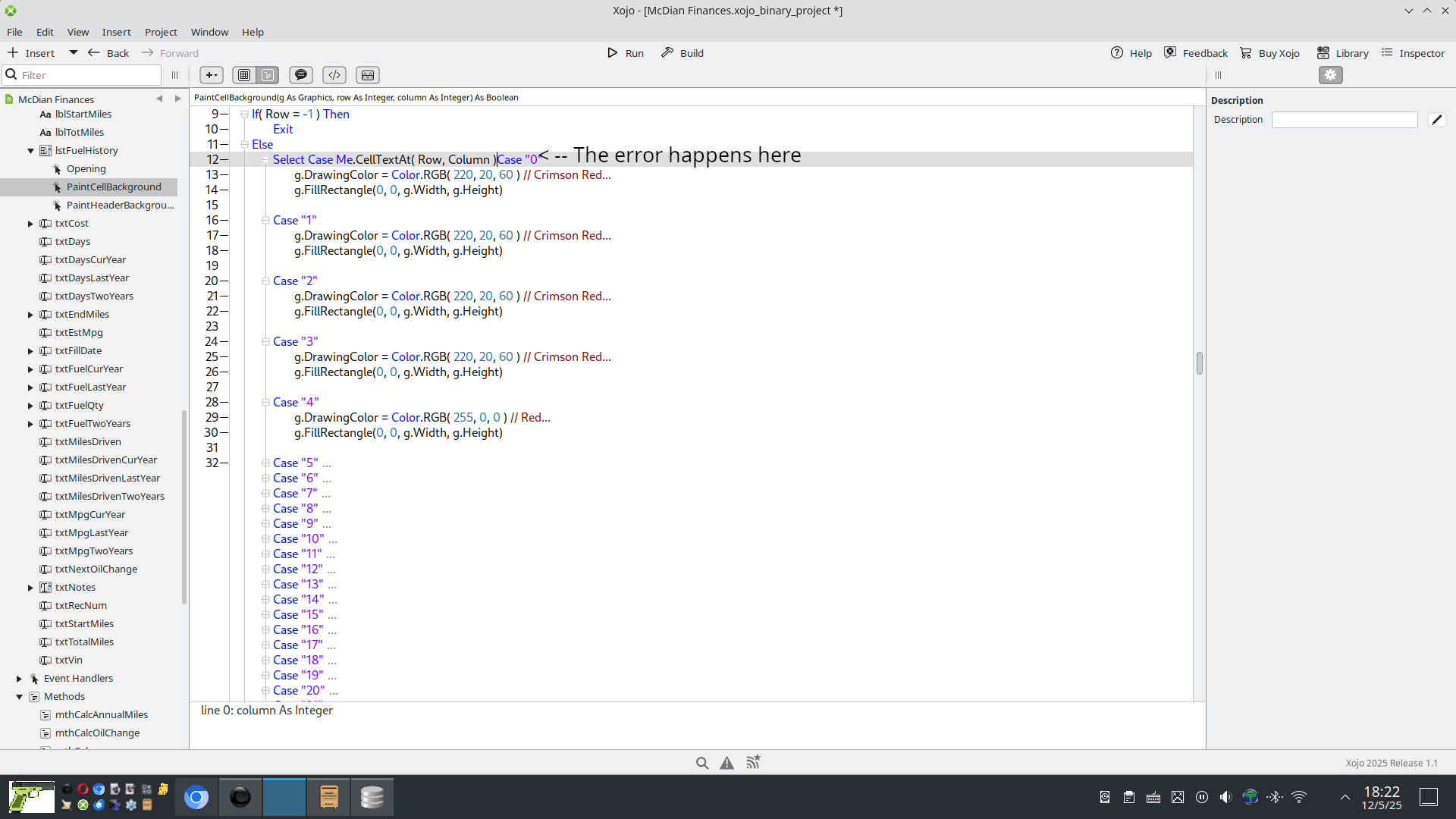Run the project

point(626,53)
